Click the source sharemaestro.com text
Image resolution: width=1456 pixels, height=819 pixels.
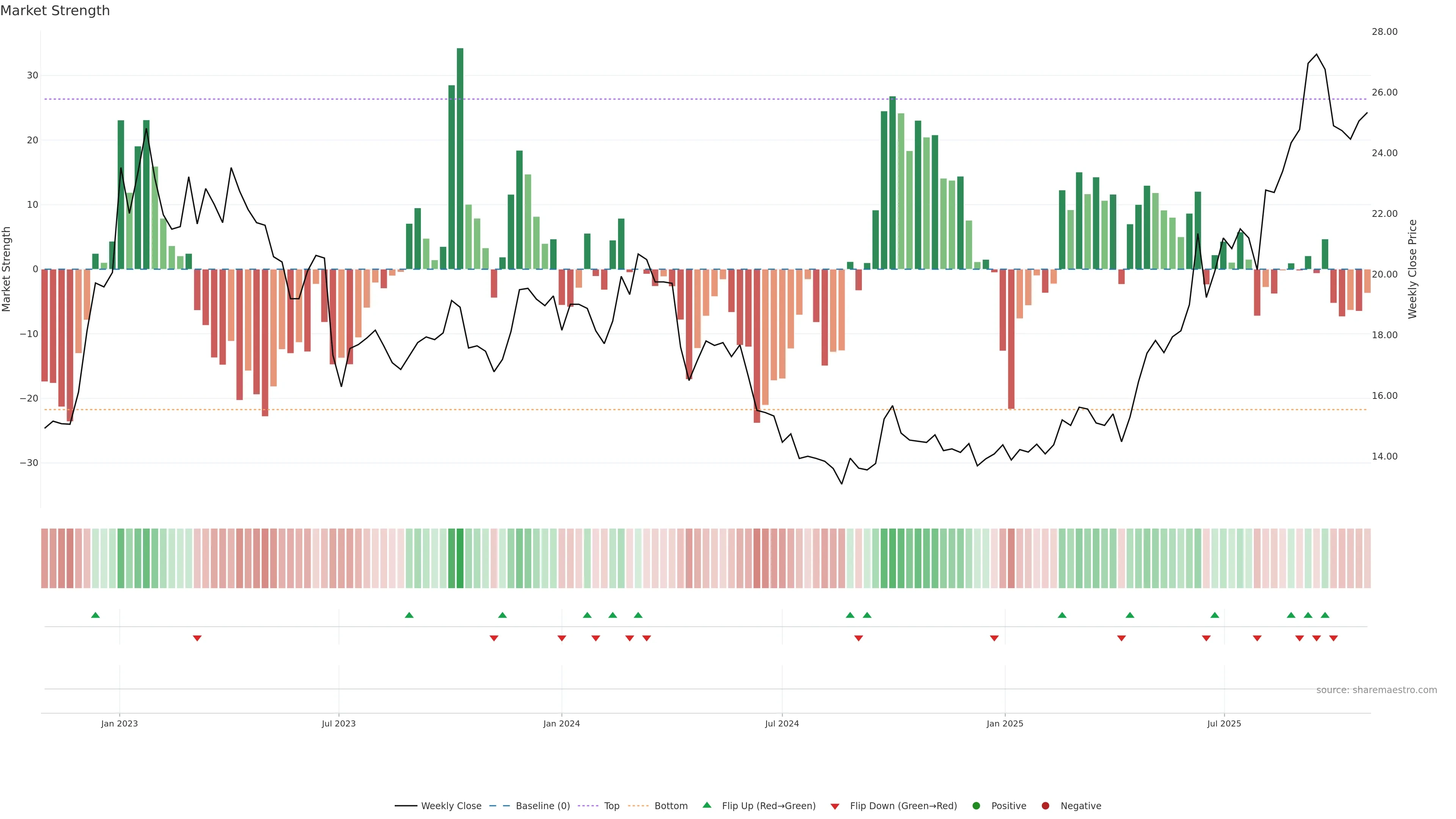tap(1376, 690)
